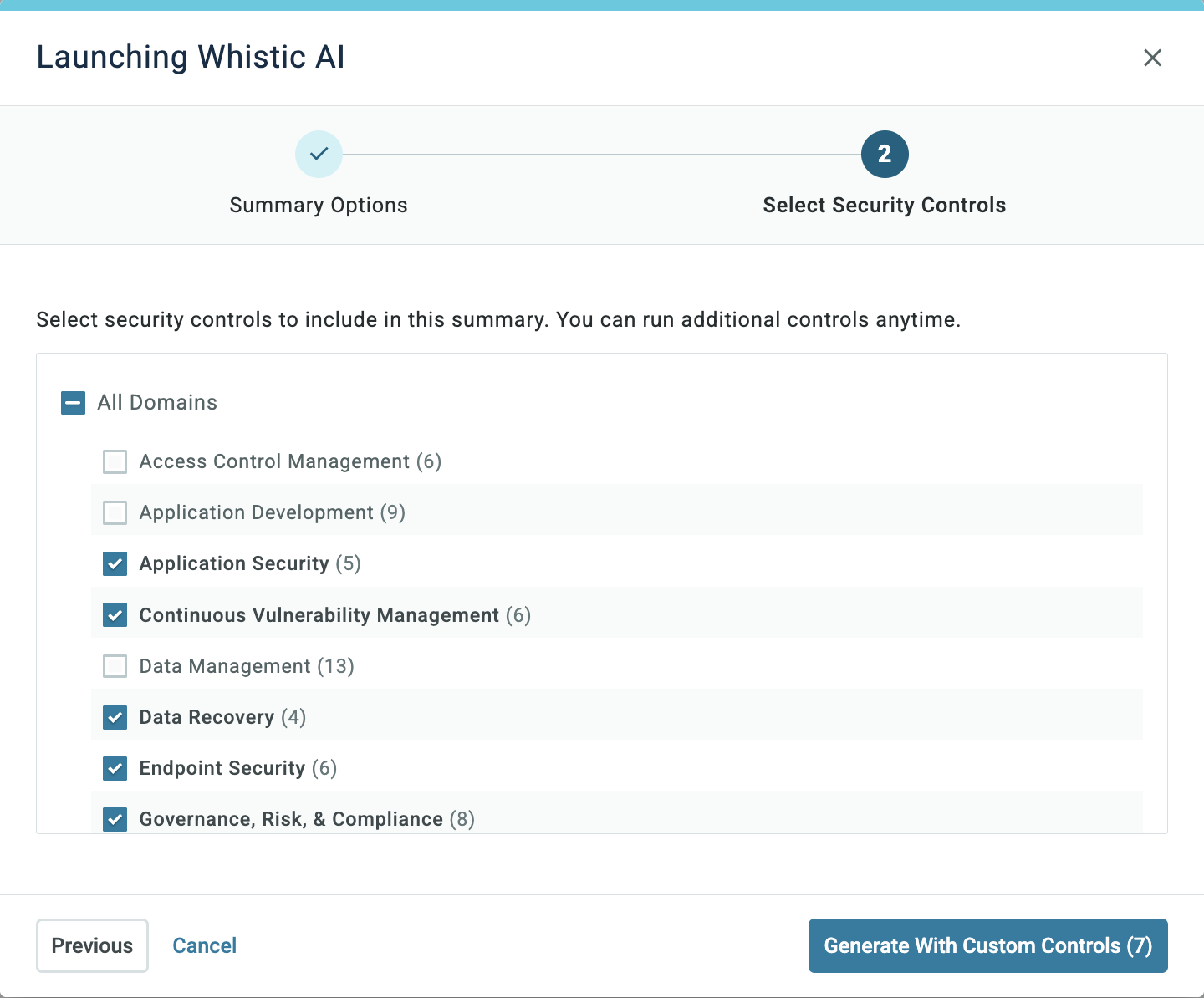The height and width of the screenshot is (998, 1204).
Task: Check the Application Development checkbox
Action: point(115,512)
